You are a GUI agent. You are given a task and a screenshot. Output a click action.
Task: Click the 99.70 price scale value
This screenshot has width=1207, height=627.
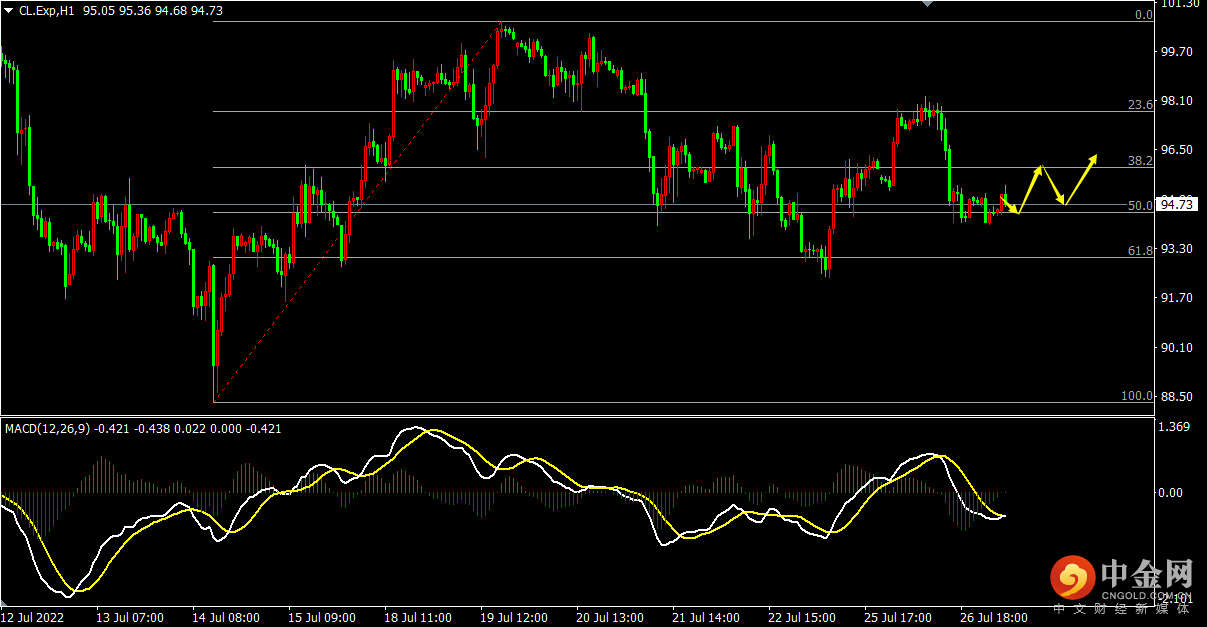point(1176,52)
